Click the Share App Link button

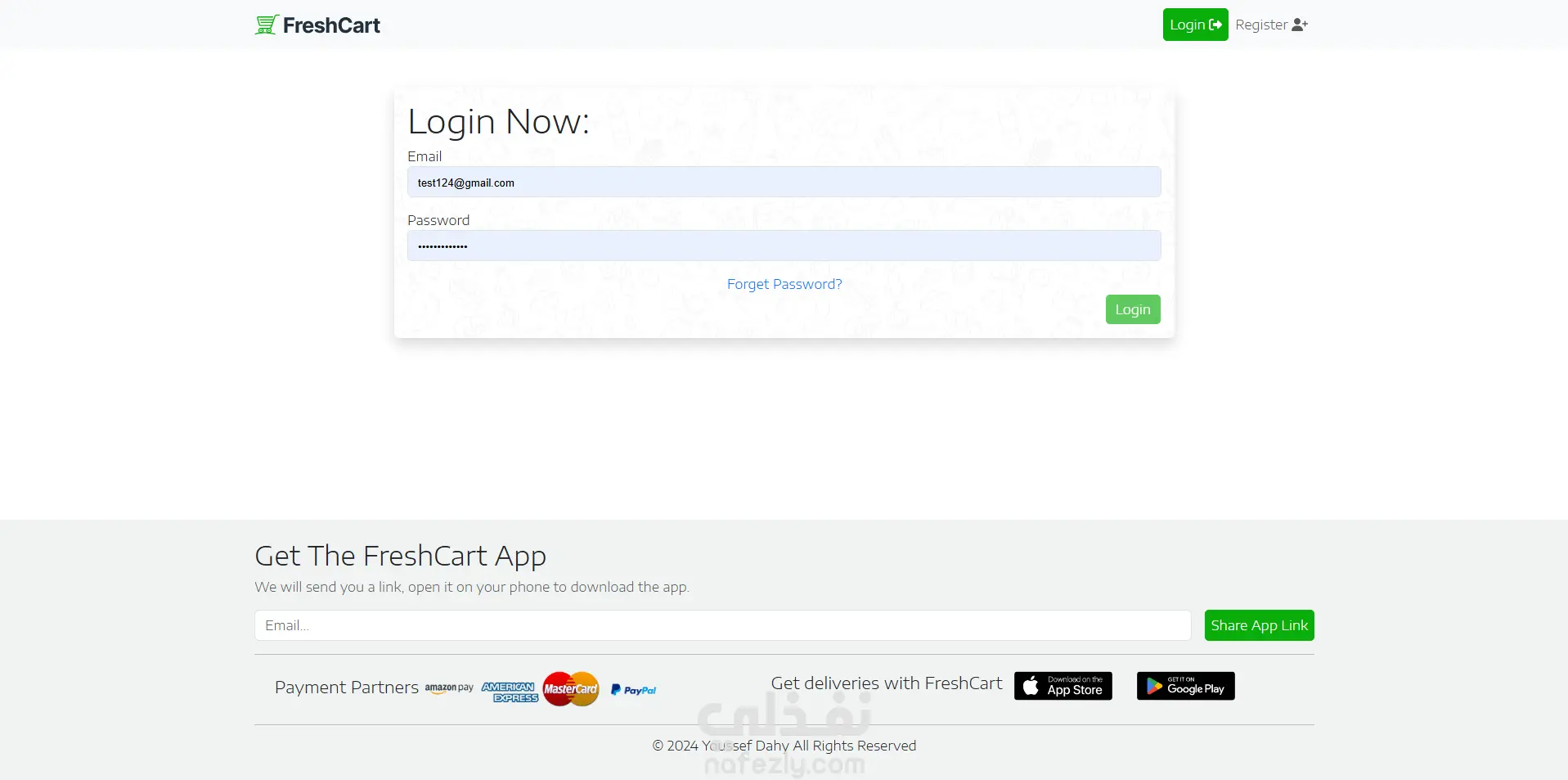[x=1259, y=625]
